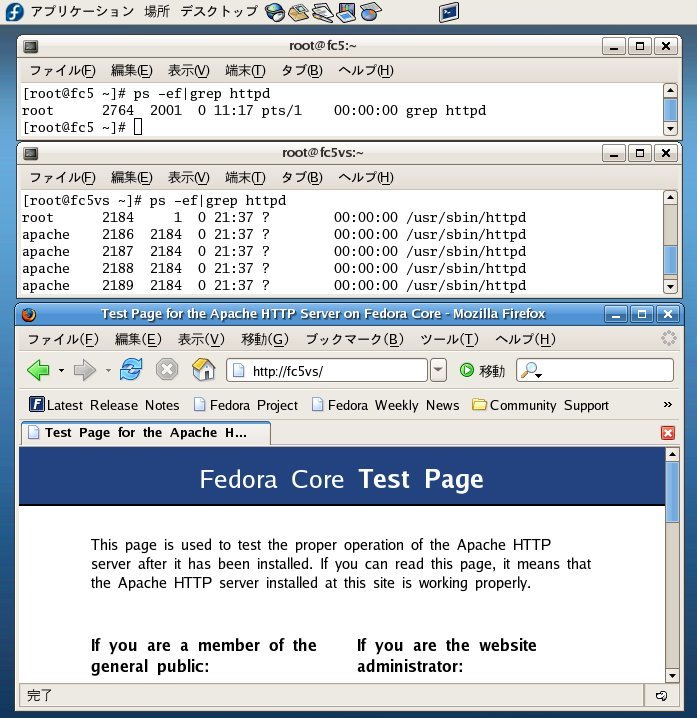
Task: Click window menu icon of root@fc5vs terminal
Action: pyautogui.click(x=31, y=153)
